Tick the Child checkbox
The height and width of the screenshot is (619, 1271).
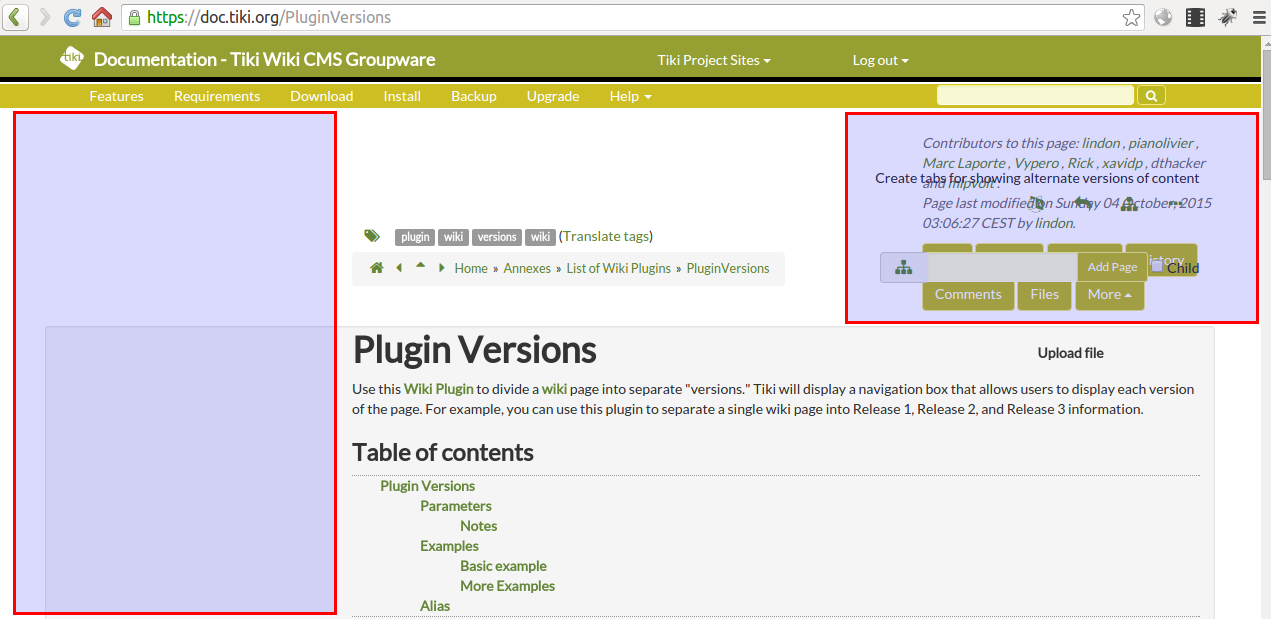1157,266
